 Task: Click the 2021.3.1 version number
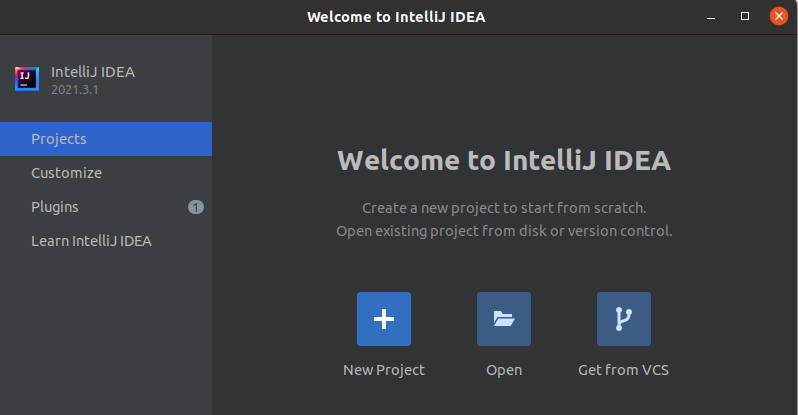click(x=75, y=89)
